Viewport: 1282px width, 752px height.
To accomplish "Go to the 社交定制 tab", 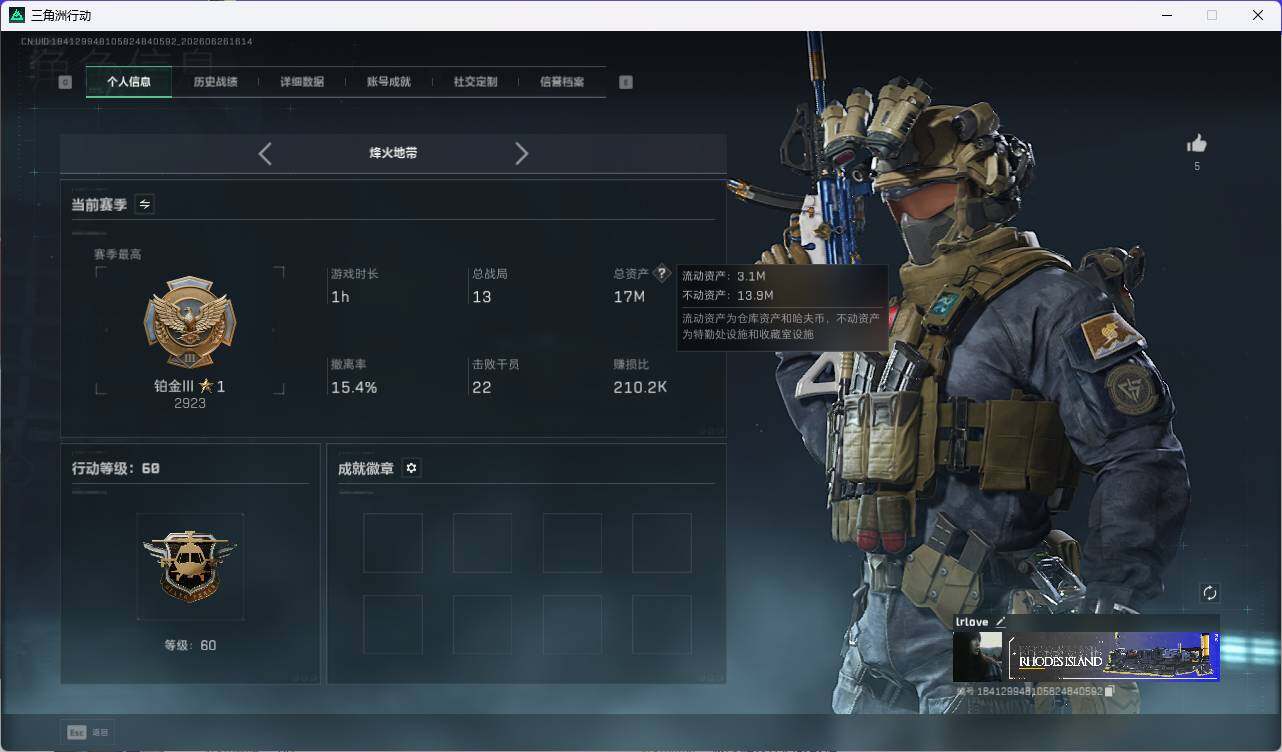I will [x=475, y=82].
